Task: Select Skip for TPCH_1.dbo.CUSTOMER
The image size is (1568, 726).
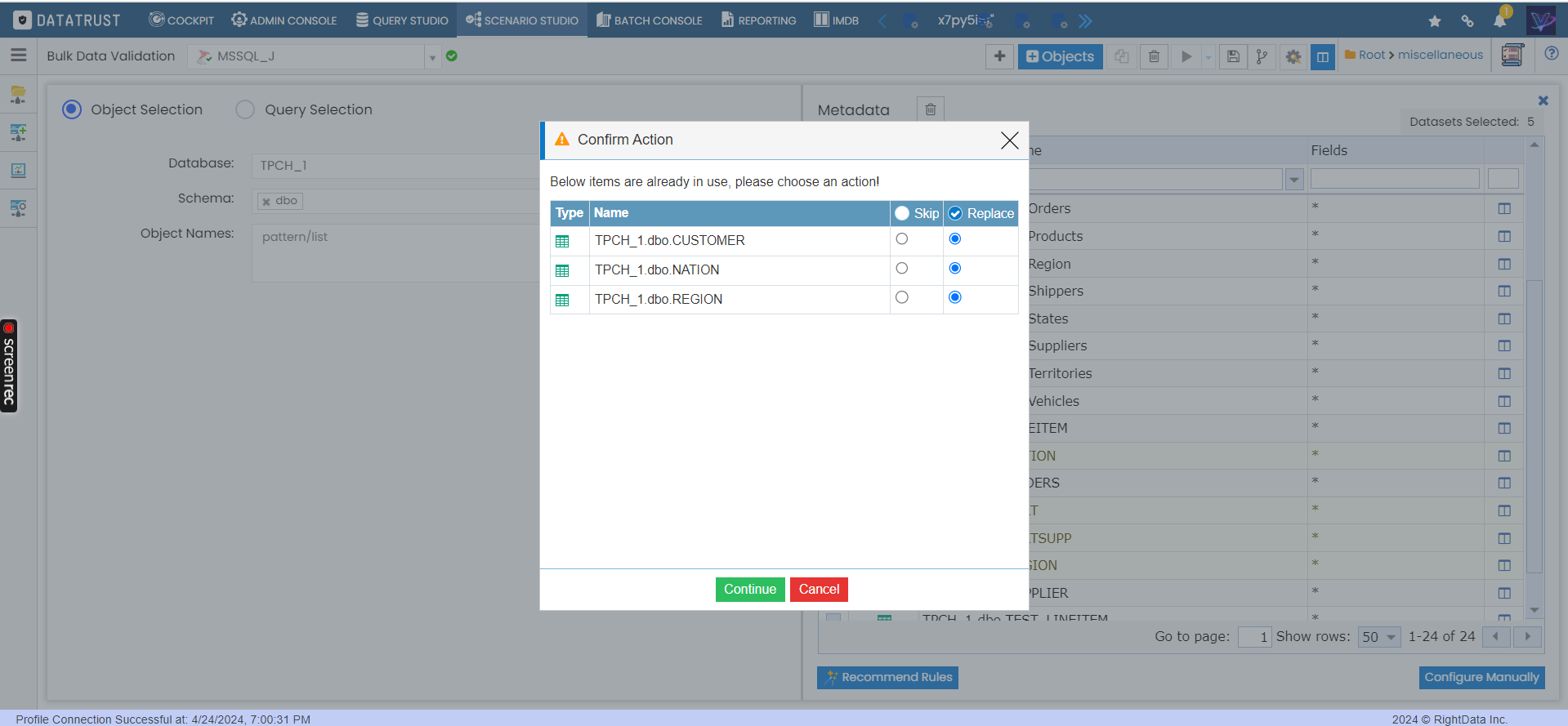Action: (x=901, y=239)
